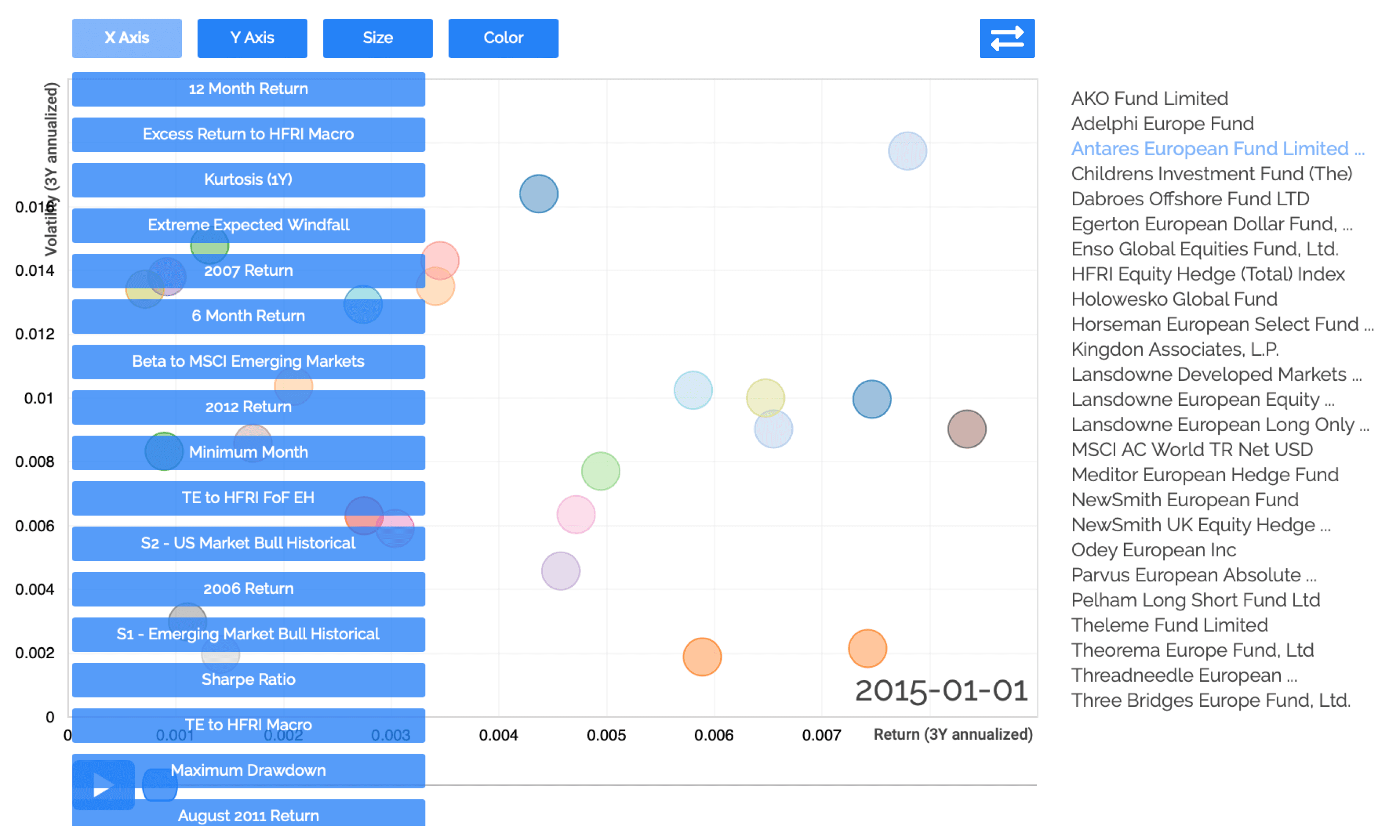
Task: Select Childrens Investment Fund (The)
Action: click(1211, 174)
